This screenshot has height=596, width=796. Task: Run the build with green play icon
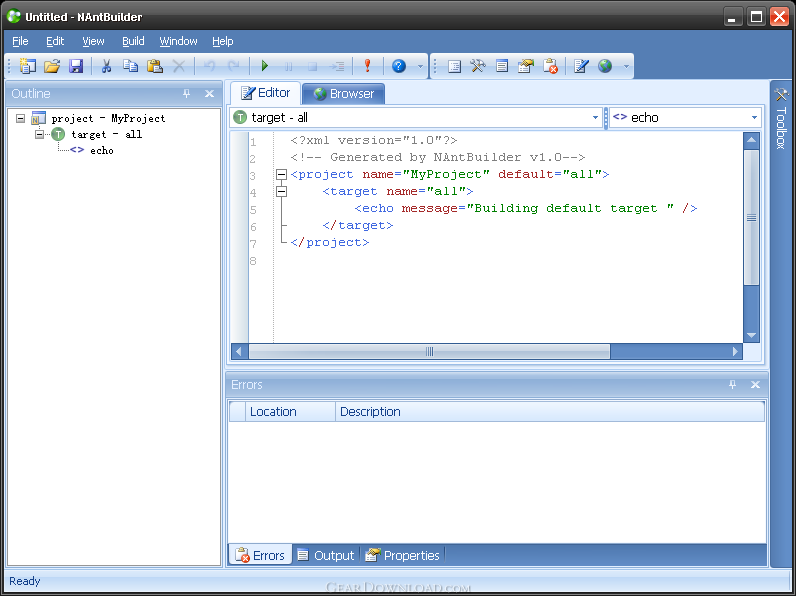click(264, 66)
